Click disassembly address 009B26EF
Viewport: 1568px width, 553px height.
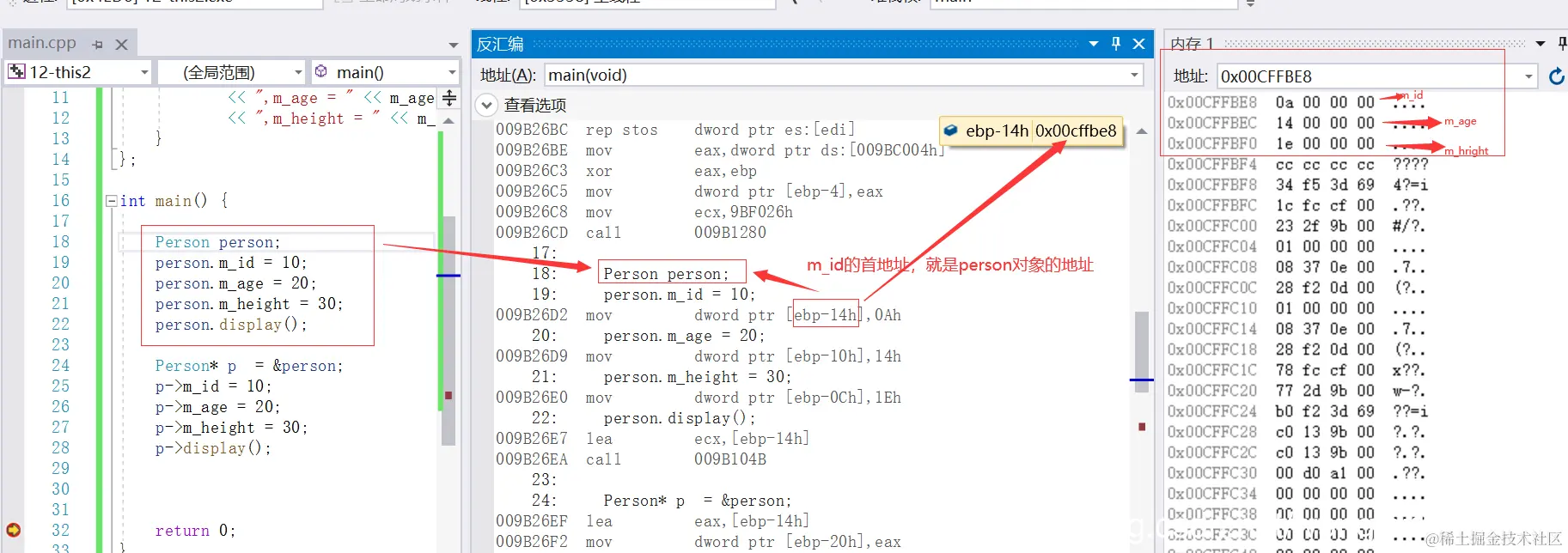(532, 521)
